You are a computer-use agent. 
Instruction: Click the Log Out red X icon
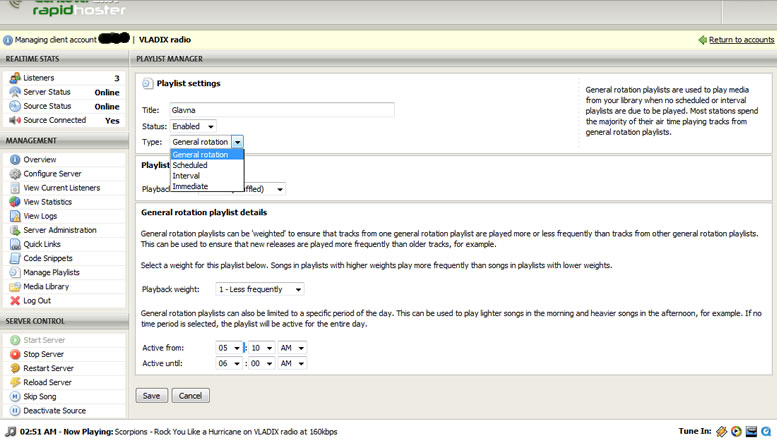click(x=14, y=300)
